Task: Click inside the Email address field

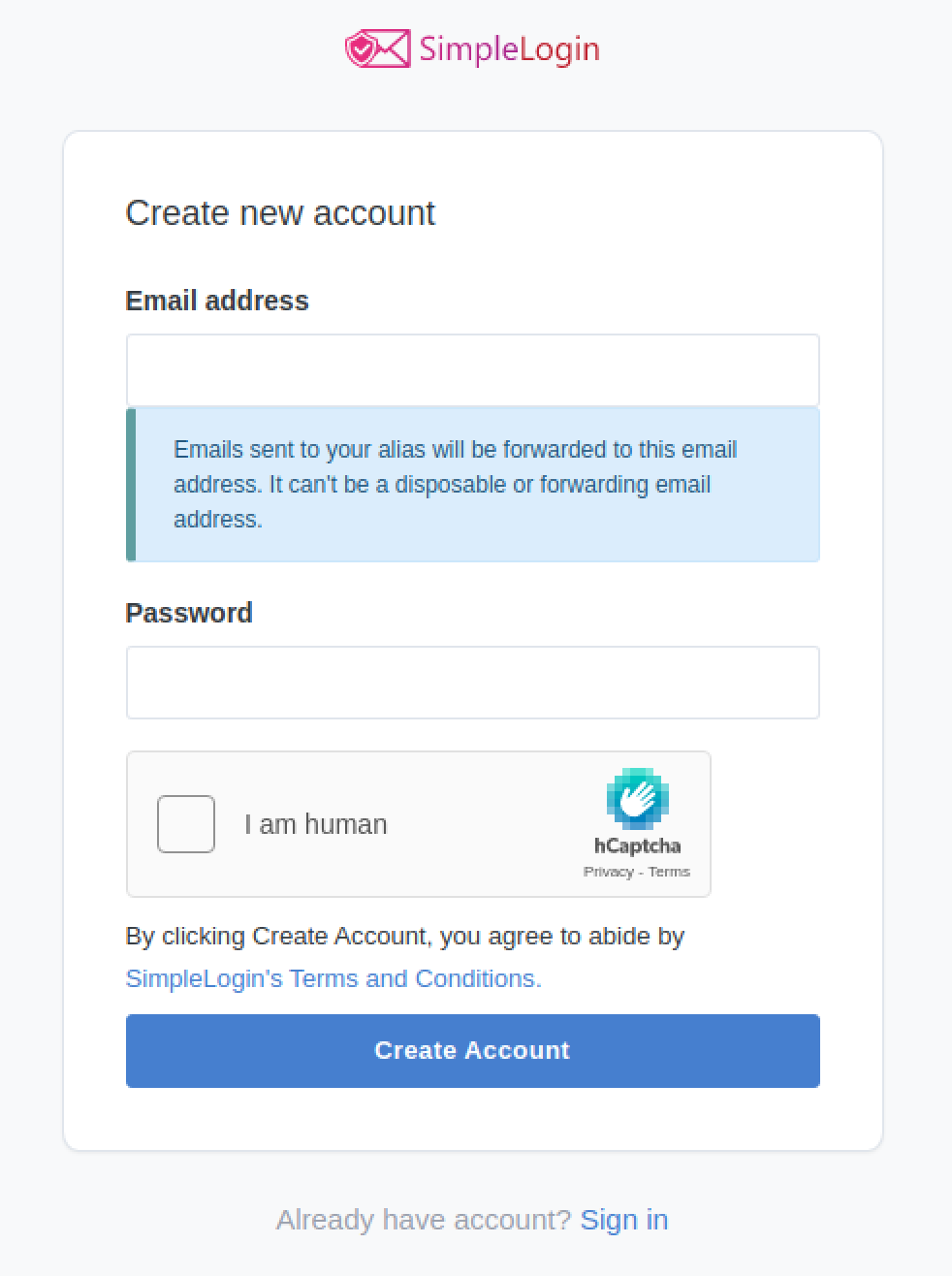Action: click(472, 369)
